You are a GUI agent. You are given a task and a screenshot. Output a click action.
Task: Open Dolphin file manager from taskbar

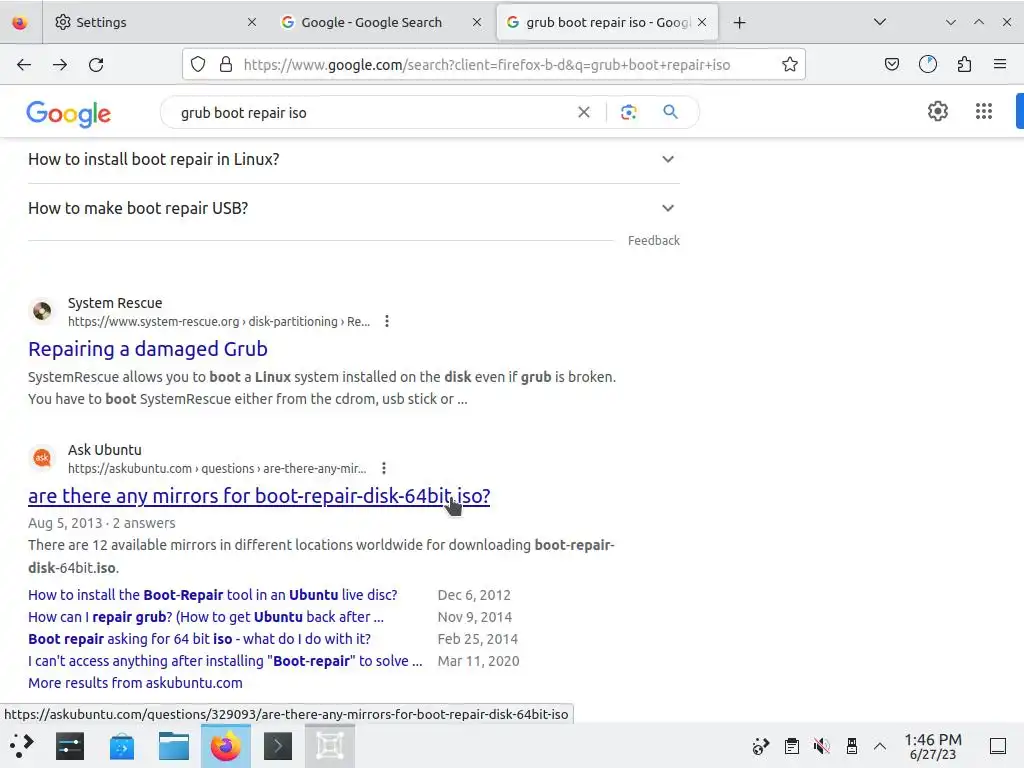(x=174, y=746)
